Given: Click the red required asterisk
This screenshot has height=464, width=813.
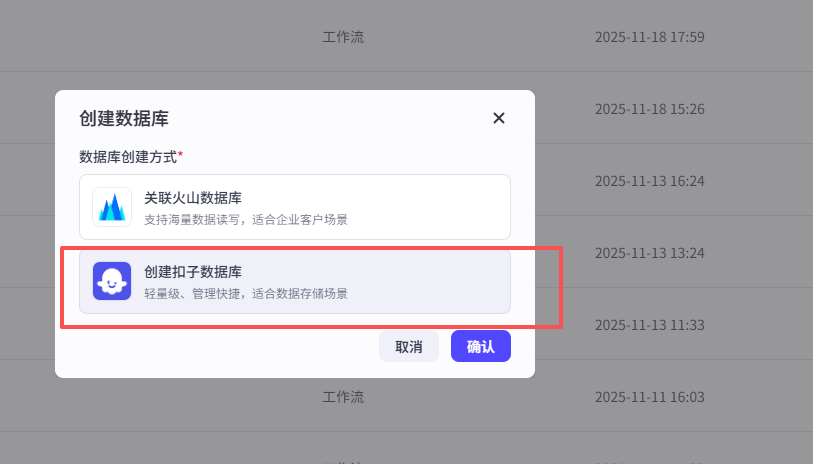Looking at the screenshot, I should pos(181,156).
